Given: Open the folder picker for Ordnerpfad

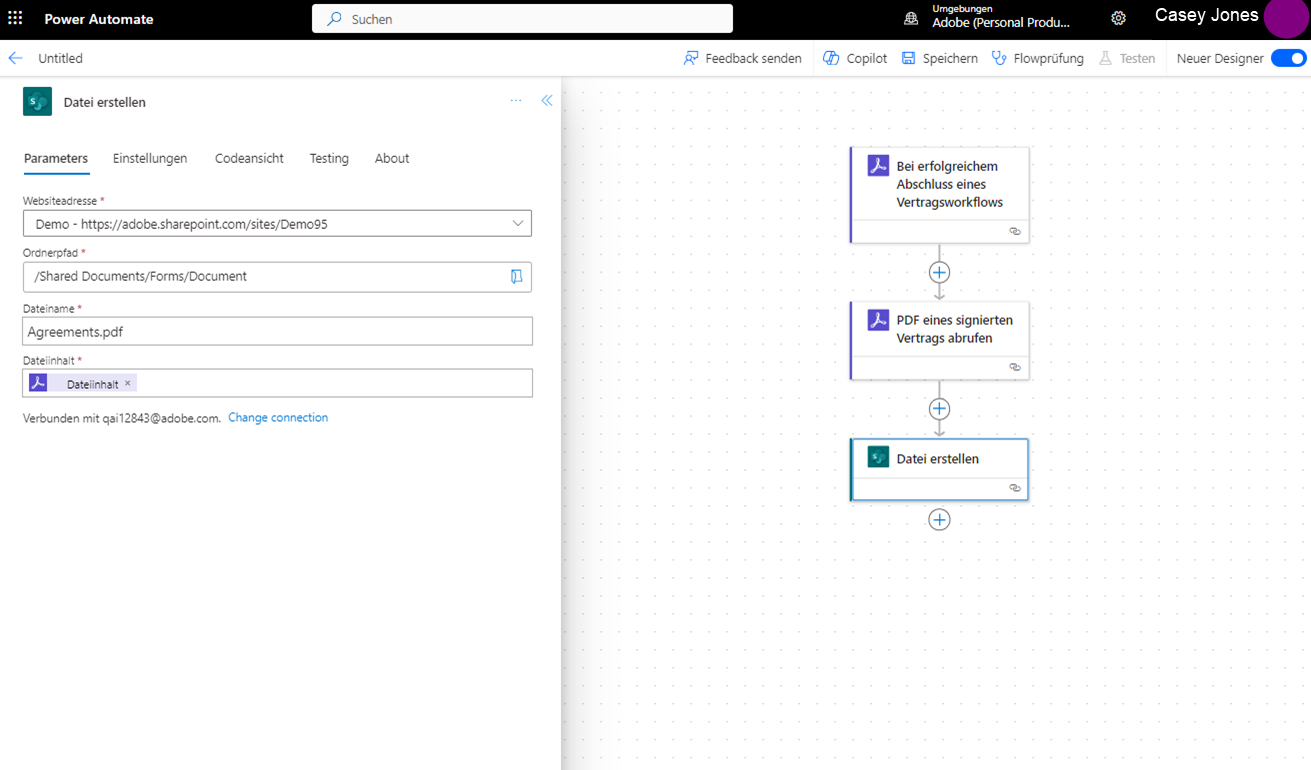Looking at the screenshot, I should click(x=517, y=277).
